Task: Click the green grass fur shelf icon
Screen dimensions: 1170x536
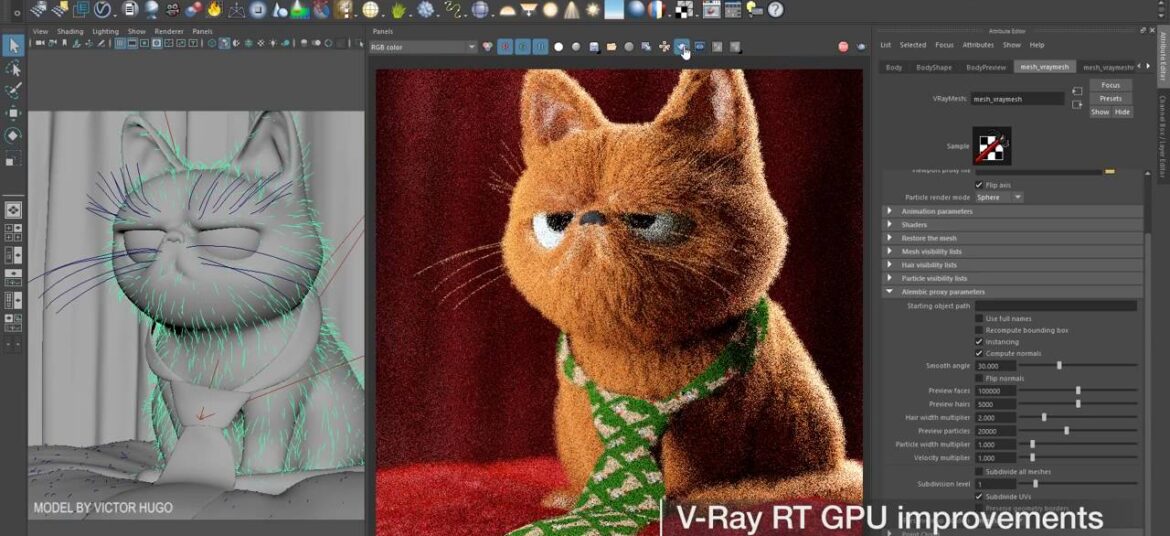Action: click(398, 10)
